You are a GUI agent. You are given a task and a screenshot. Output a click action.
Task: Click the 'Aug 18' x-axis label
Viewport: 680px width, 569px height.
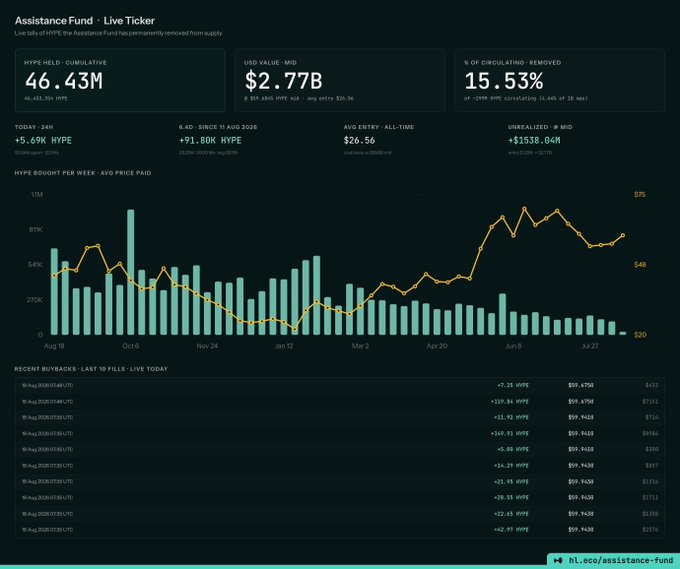54,346
